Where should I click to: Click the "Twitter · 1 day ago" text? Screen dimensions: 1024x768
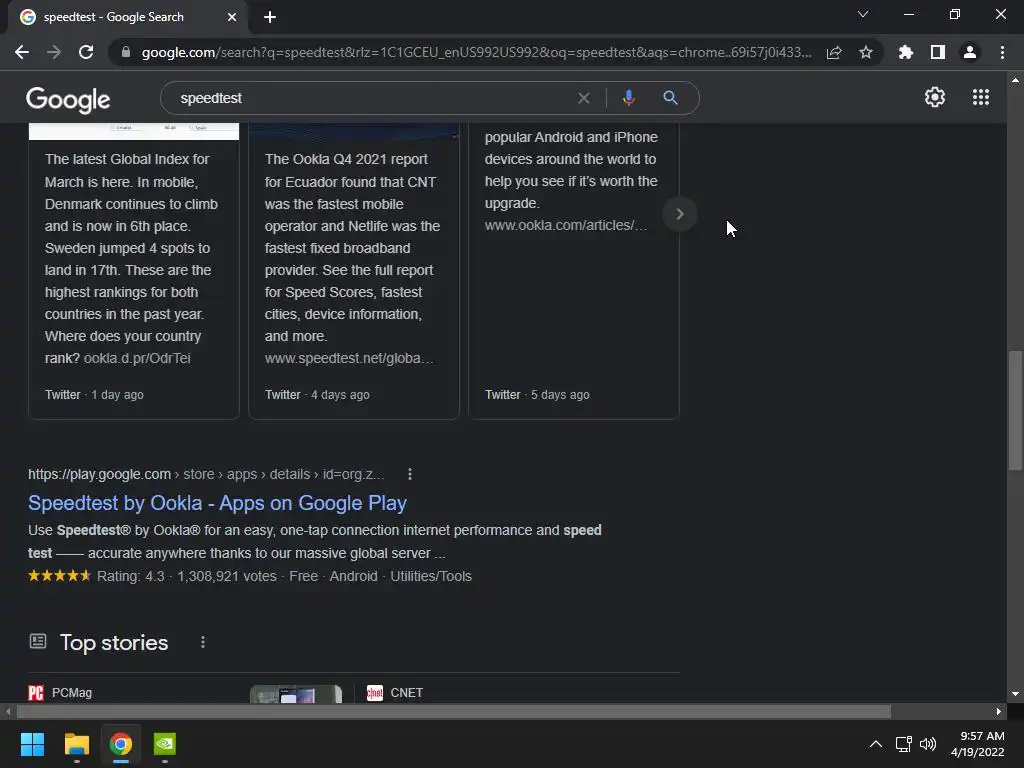pyautogui.click(x=94, y=394)
